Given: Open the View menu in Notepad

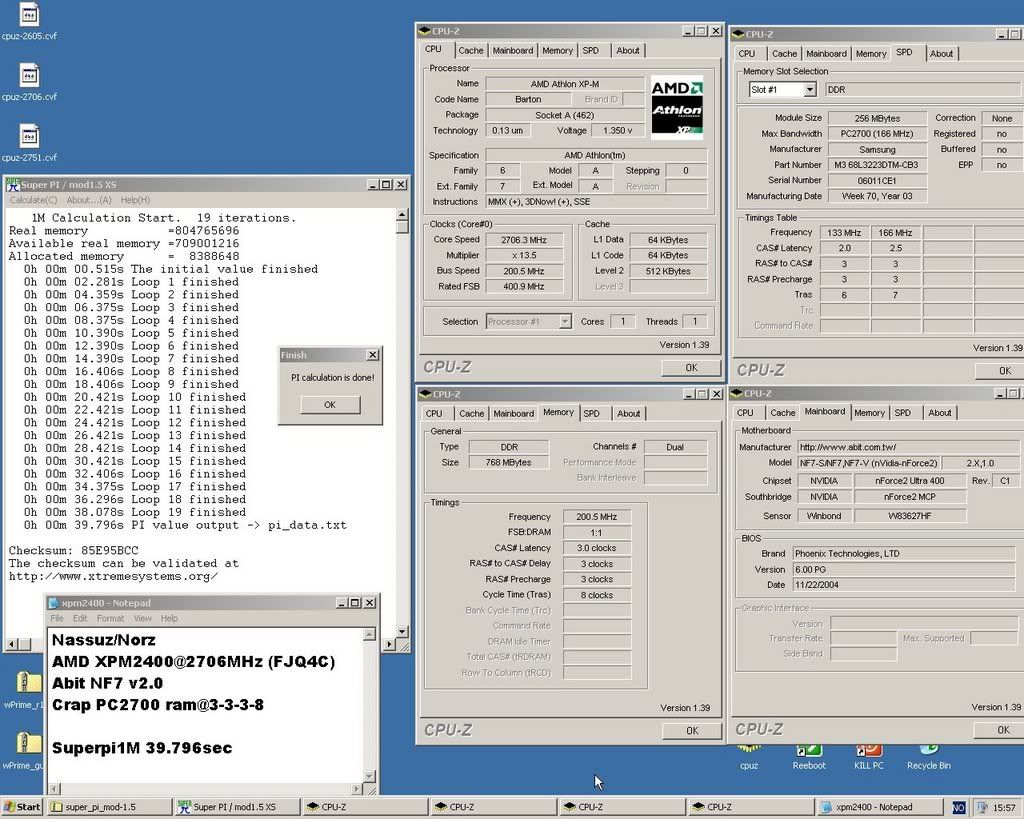Looking at the screenshot, I should point(142,618).
